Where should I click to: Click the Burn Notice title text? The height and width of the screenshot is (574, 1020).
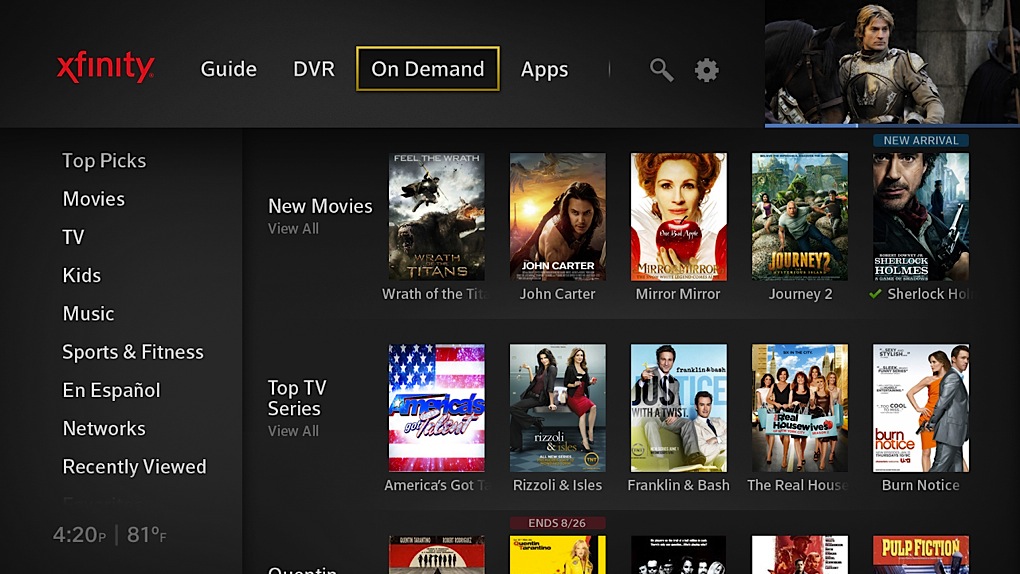click(x=920, y=485)
